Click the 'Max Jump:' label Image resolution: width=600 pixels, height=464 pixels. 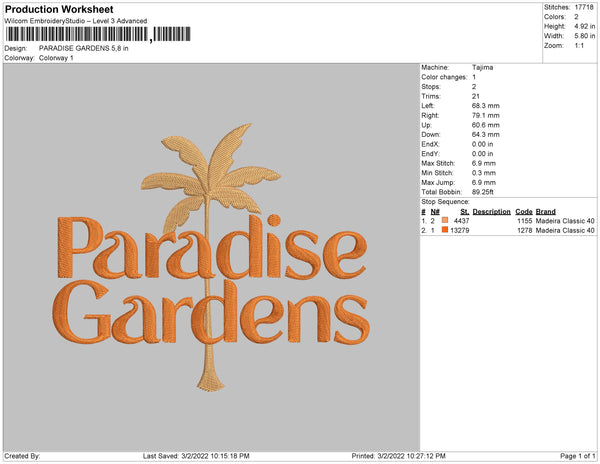pyautogui.click(x=438, y=182)
